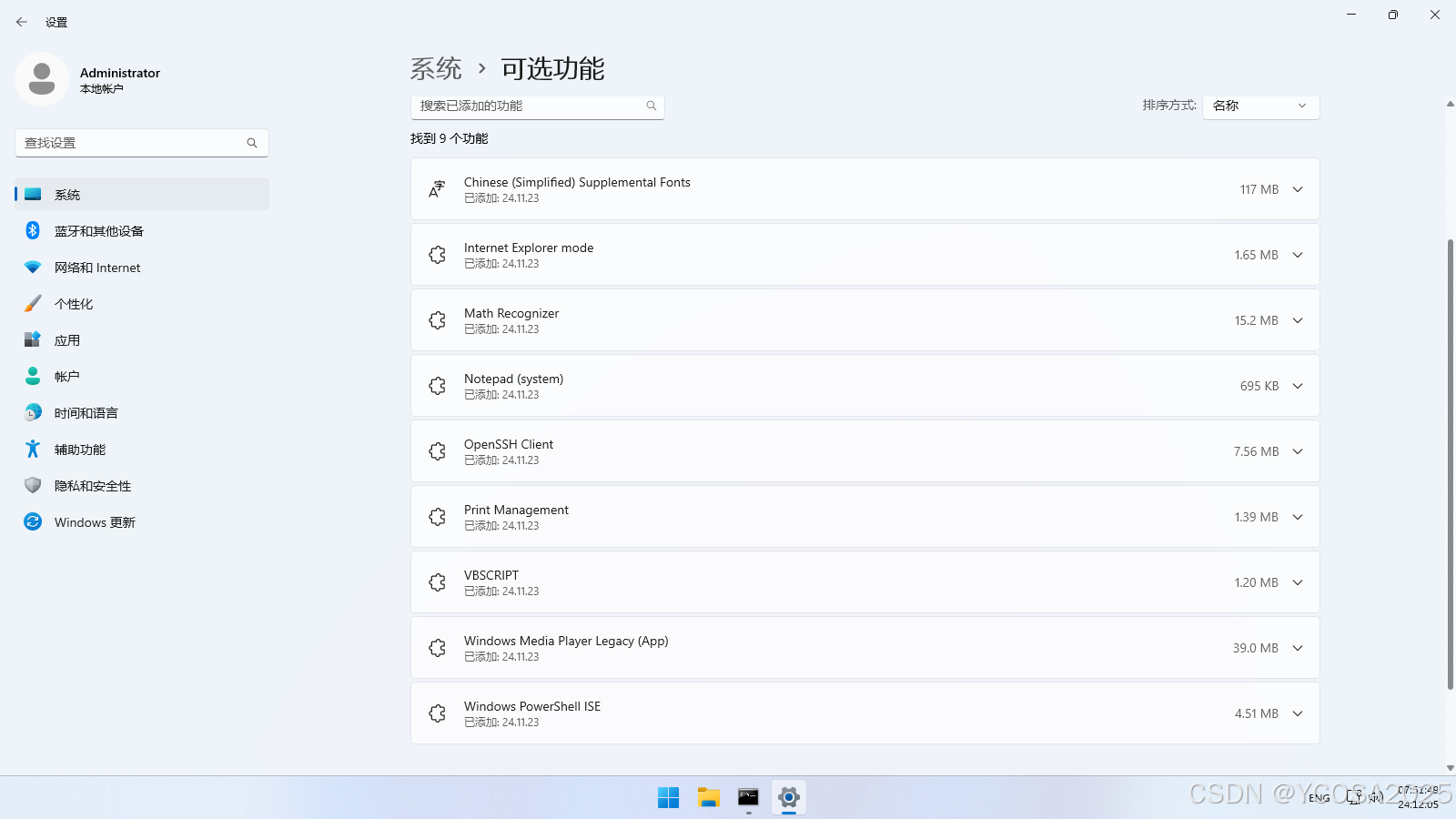The width and height of the screenshot is (1456, 819).
Task: Click the Wi-Fi icon for 网络和 Internet
Action: [x=33, y=268]
